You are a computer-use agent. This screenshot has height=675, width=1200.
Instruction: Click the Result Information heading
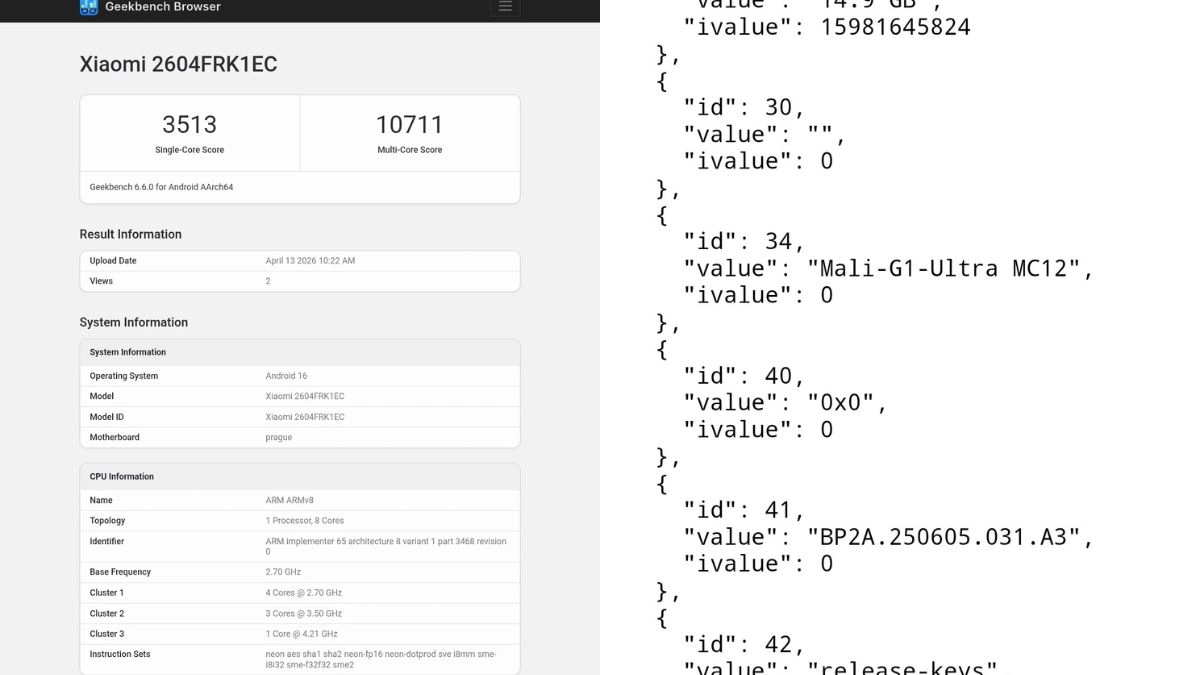click(x=130, y=234)
